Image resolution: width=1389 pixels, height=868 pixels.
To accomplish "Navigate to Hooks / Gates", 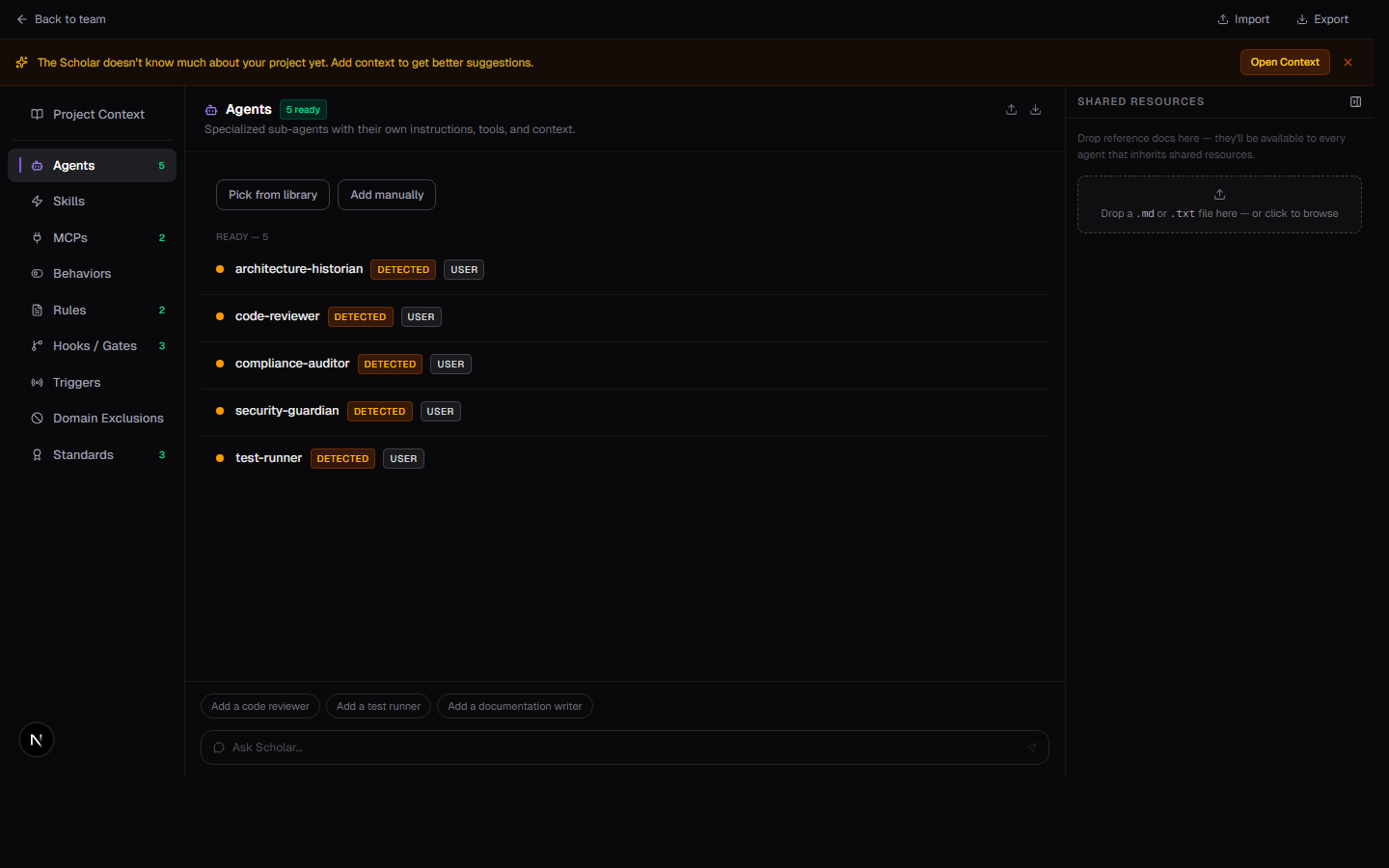I will click(92, 346).
